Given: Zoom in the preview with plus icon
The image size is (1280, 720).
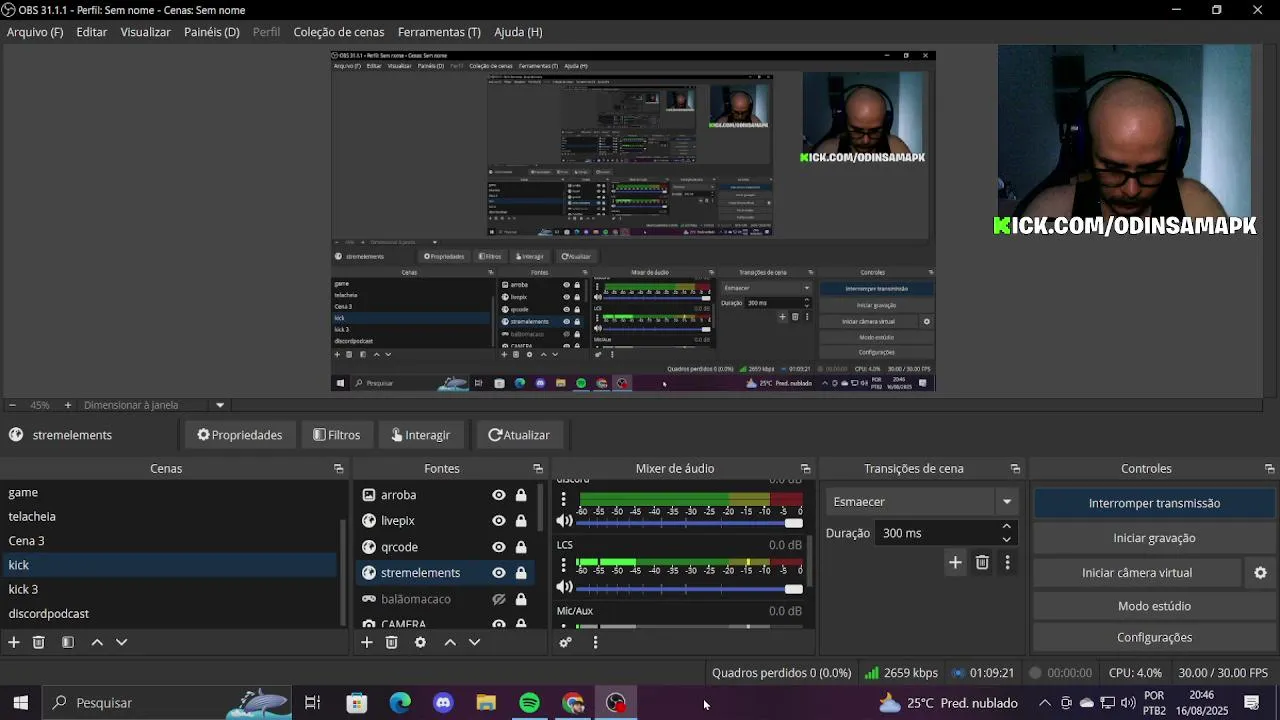Looking at the screenshot, I should [68, 405].
